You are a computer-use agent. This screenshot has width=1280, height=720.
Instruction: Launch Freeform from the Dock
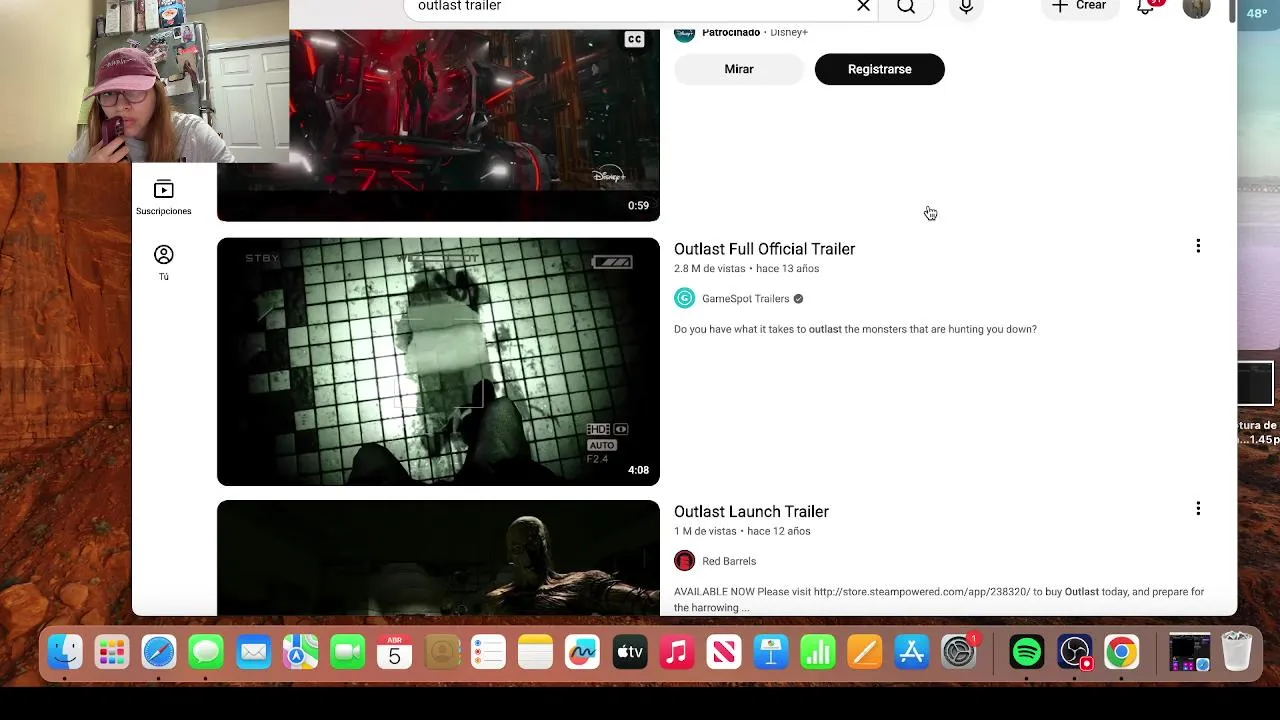point(582,653)
